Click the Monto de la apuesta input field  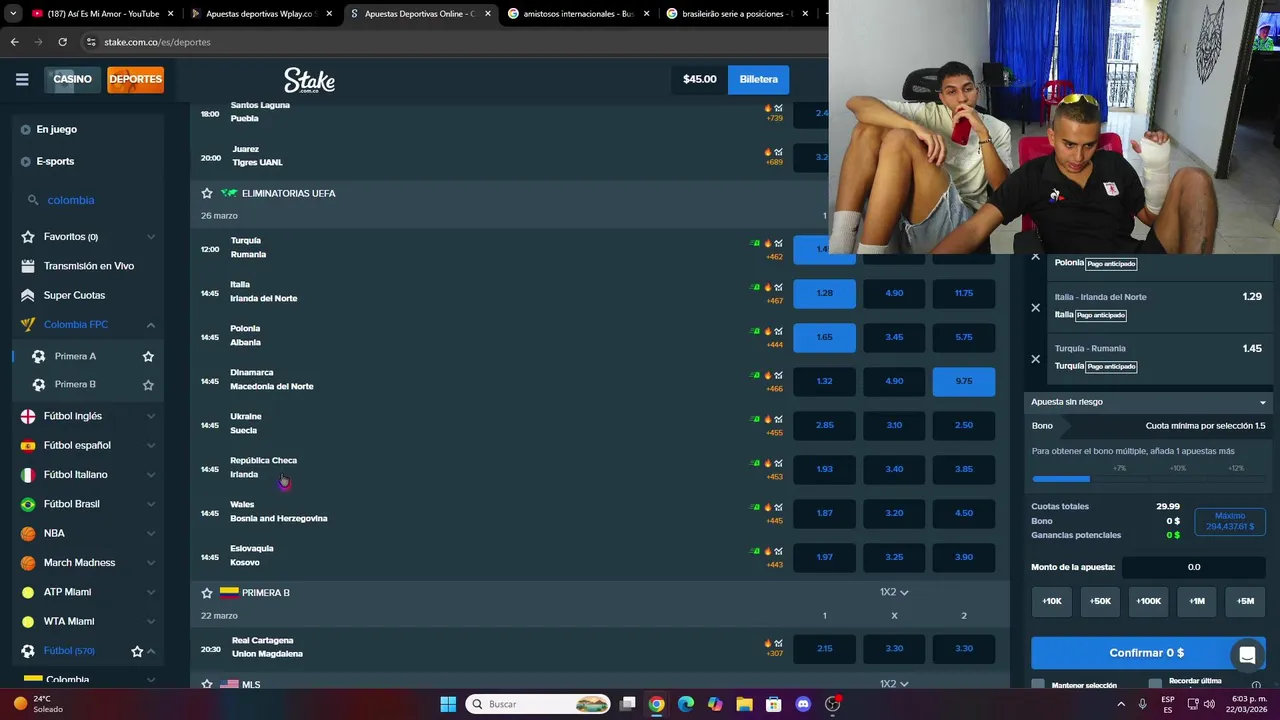tap(1194, 567)
